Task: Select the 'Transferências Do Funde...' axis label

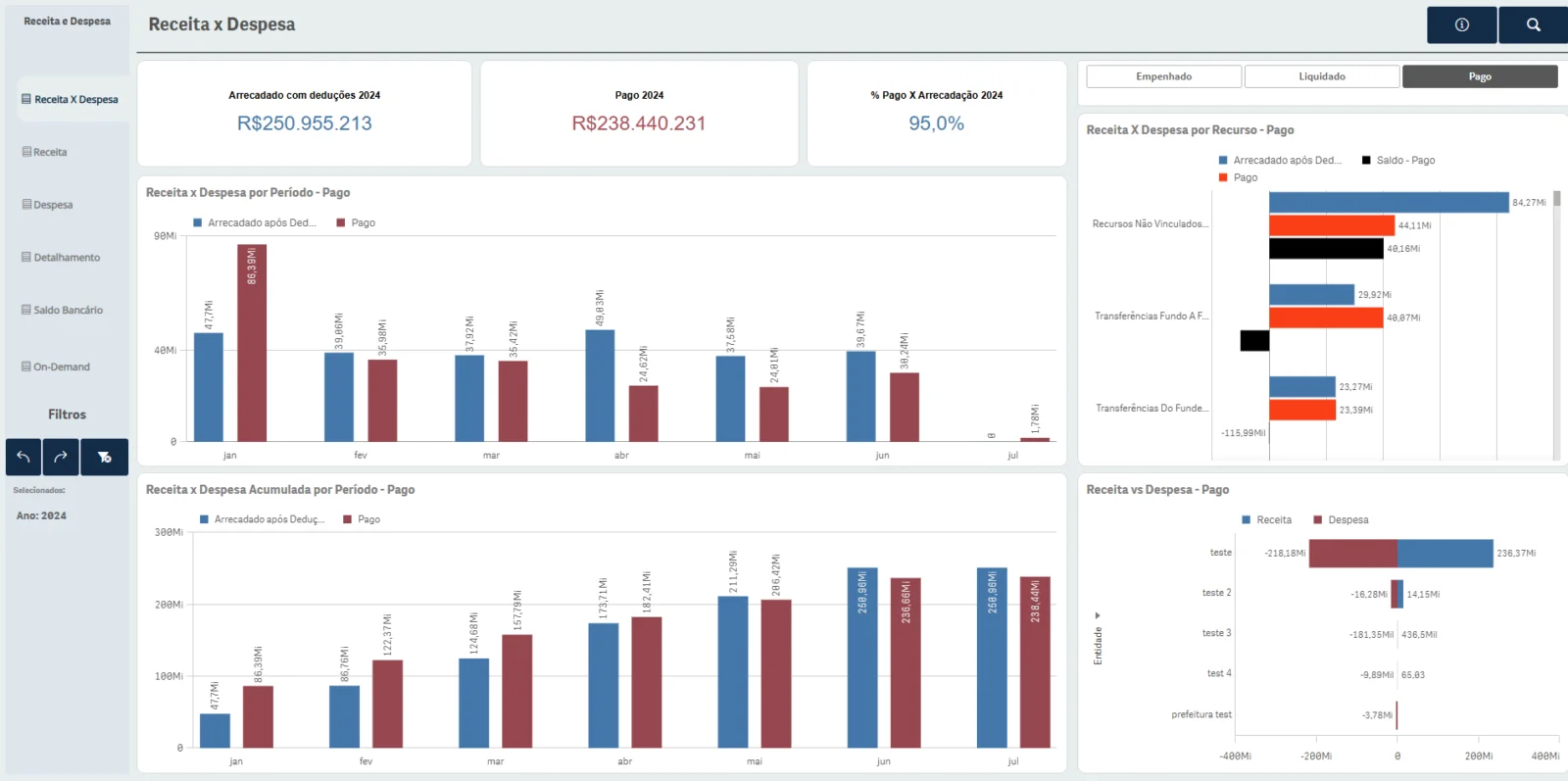Action: 1152,408
